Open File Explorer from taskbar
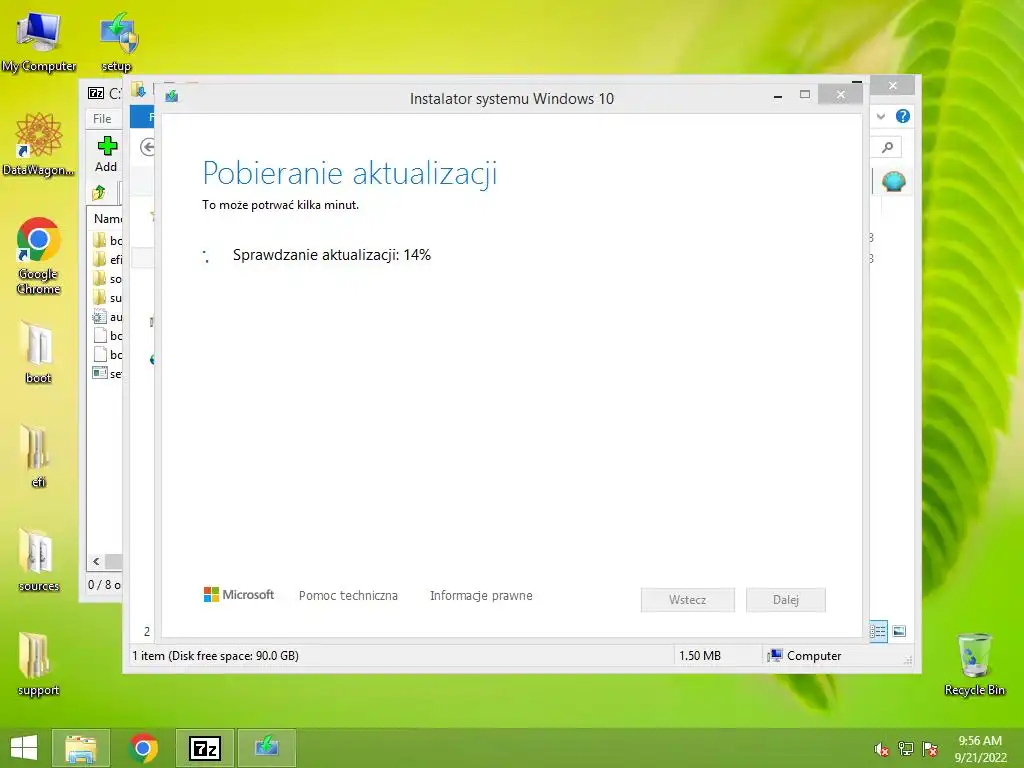 click(81, 748)
